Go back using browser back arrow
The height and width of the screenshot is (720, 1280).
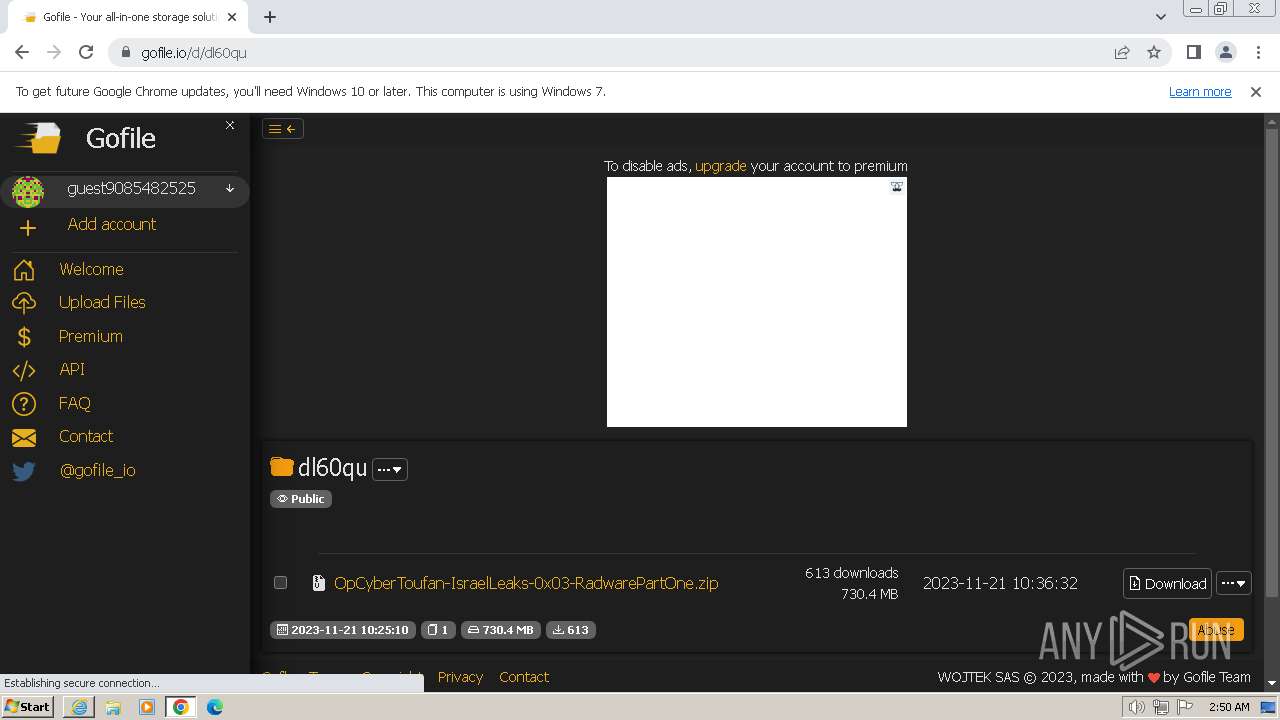coord(22,52)
